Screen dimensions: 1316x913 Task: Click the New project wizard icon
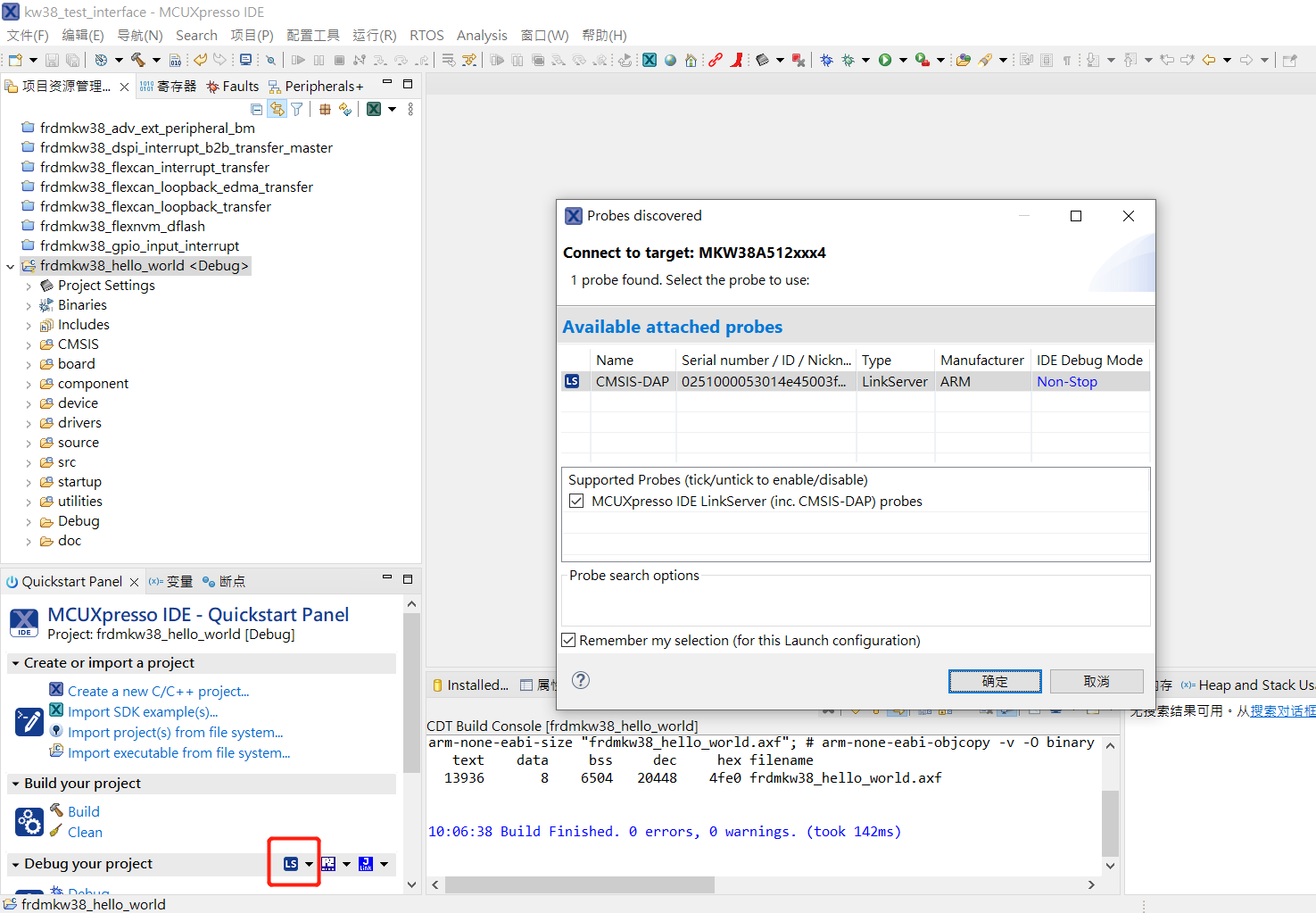click(13, 59)
